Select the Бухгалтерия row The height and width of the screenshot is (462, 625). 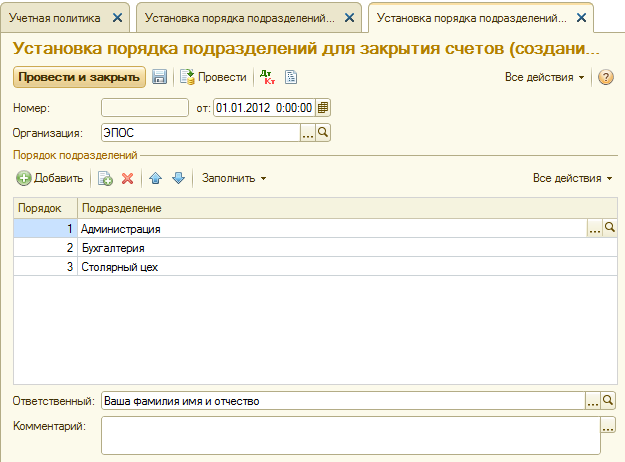tap(315, 248)
